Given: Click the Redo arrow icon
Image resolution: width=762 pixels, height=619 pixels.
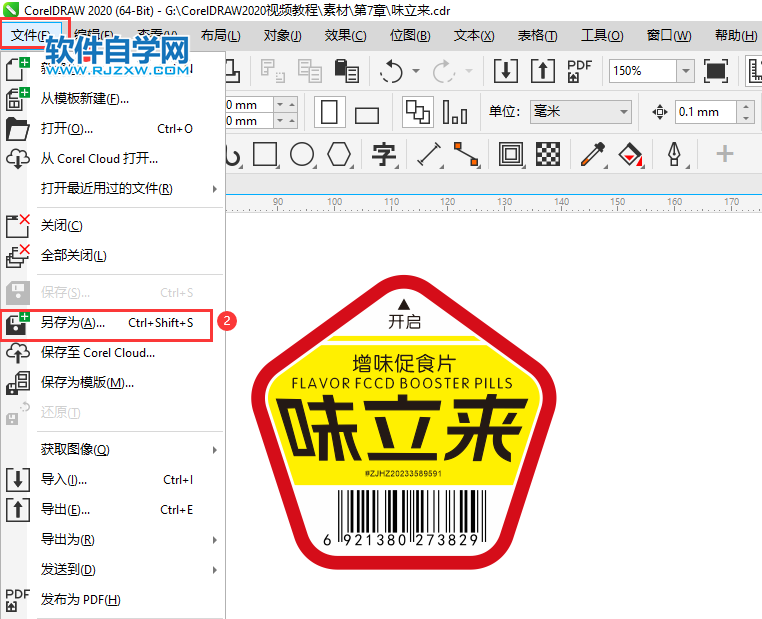Looking at the screenshot, I should pos(444,71).
